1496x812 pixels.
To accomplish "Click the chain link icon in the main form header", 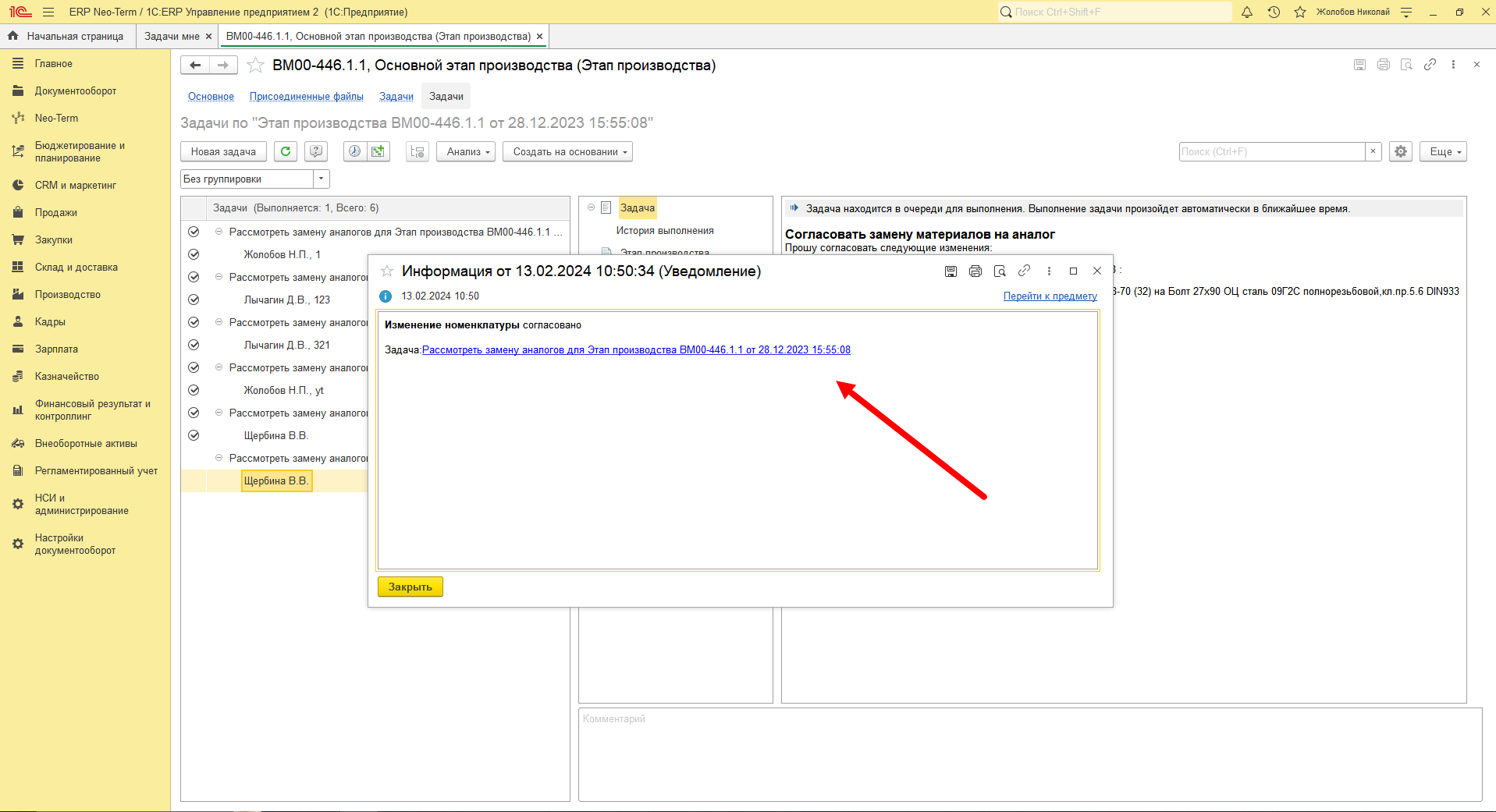I will pos(1430,65).
